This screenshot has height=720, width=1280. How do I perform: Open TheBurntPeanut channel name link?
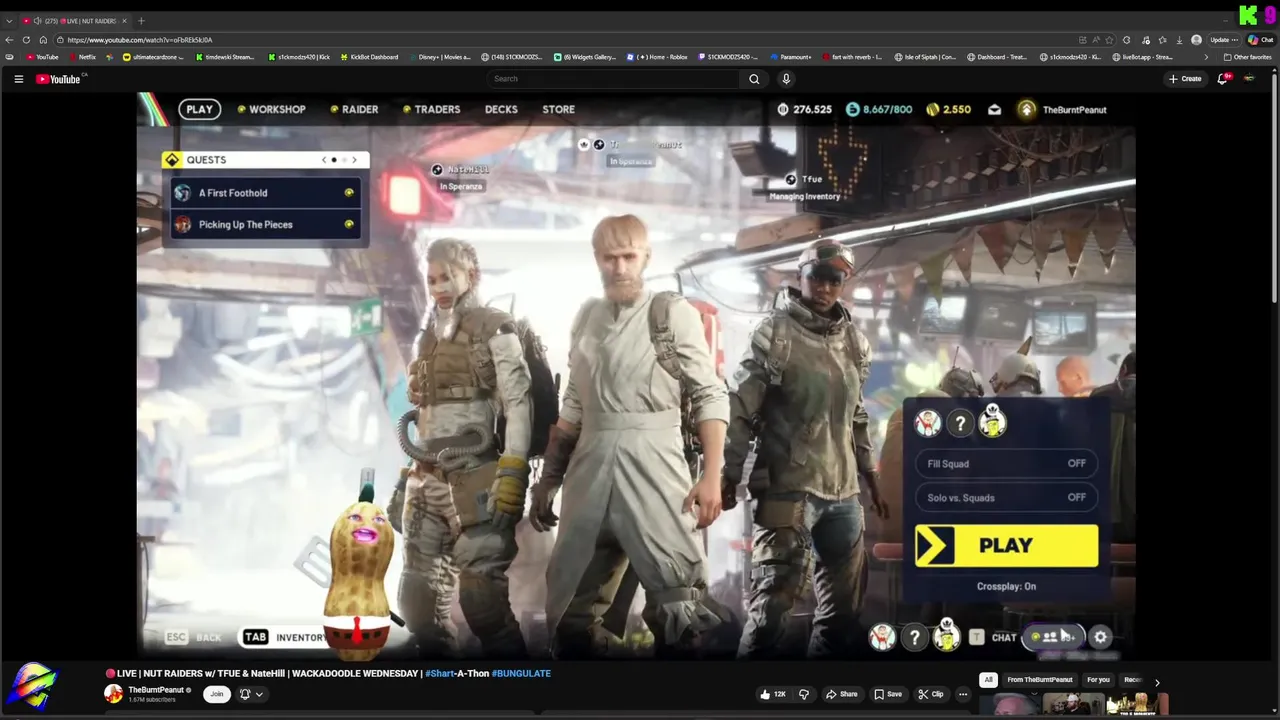pos(156,690)
